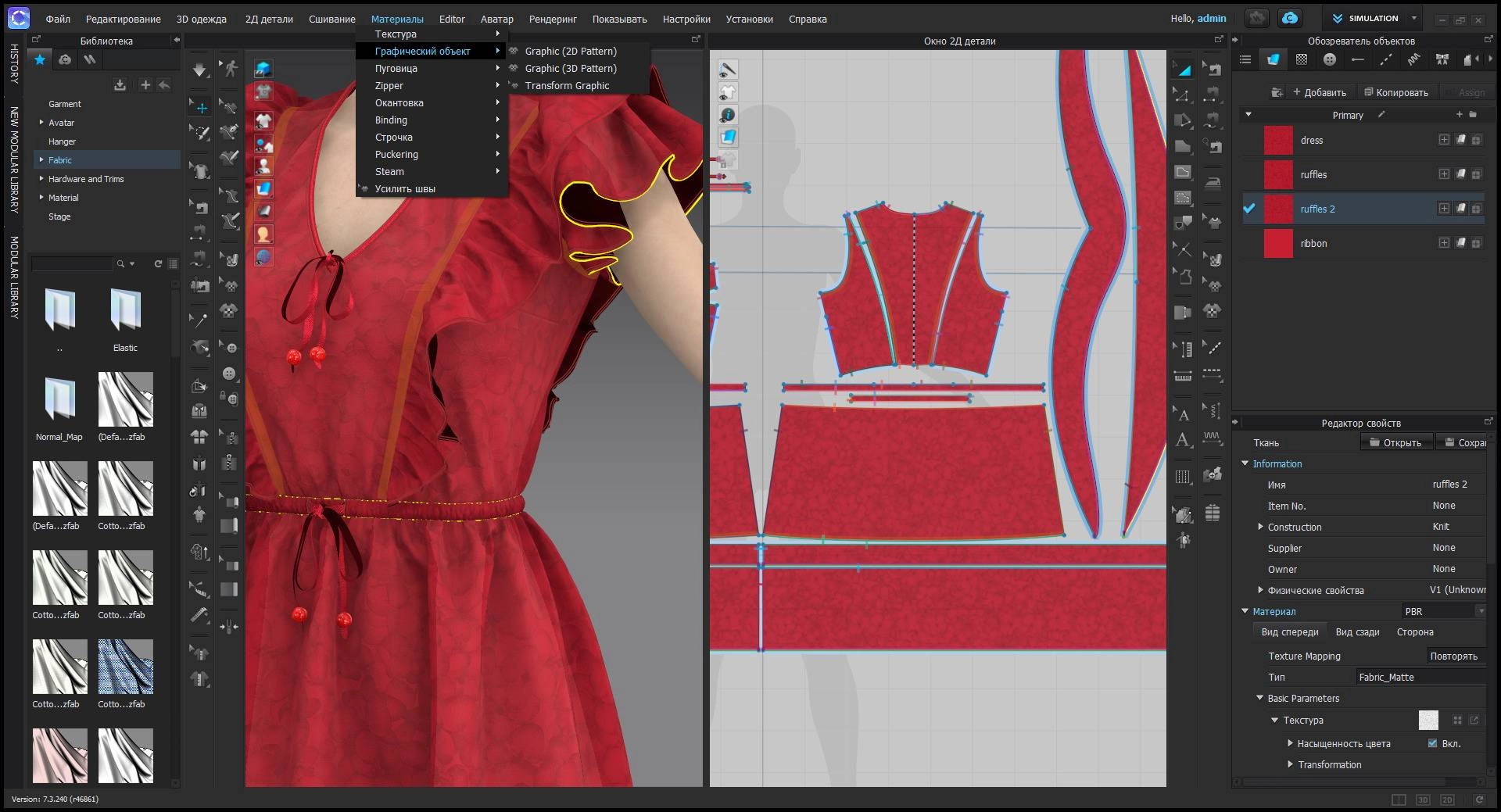Screen dimensions: 1501x812
Task: Click the Текстура texture preview swatch
Action: point(1428,720)
